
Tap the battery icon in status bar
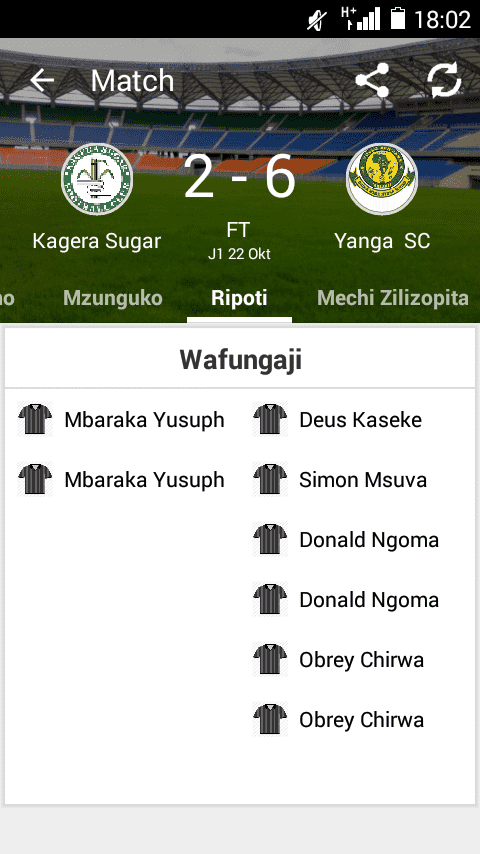(x=398, y=18)
